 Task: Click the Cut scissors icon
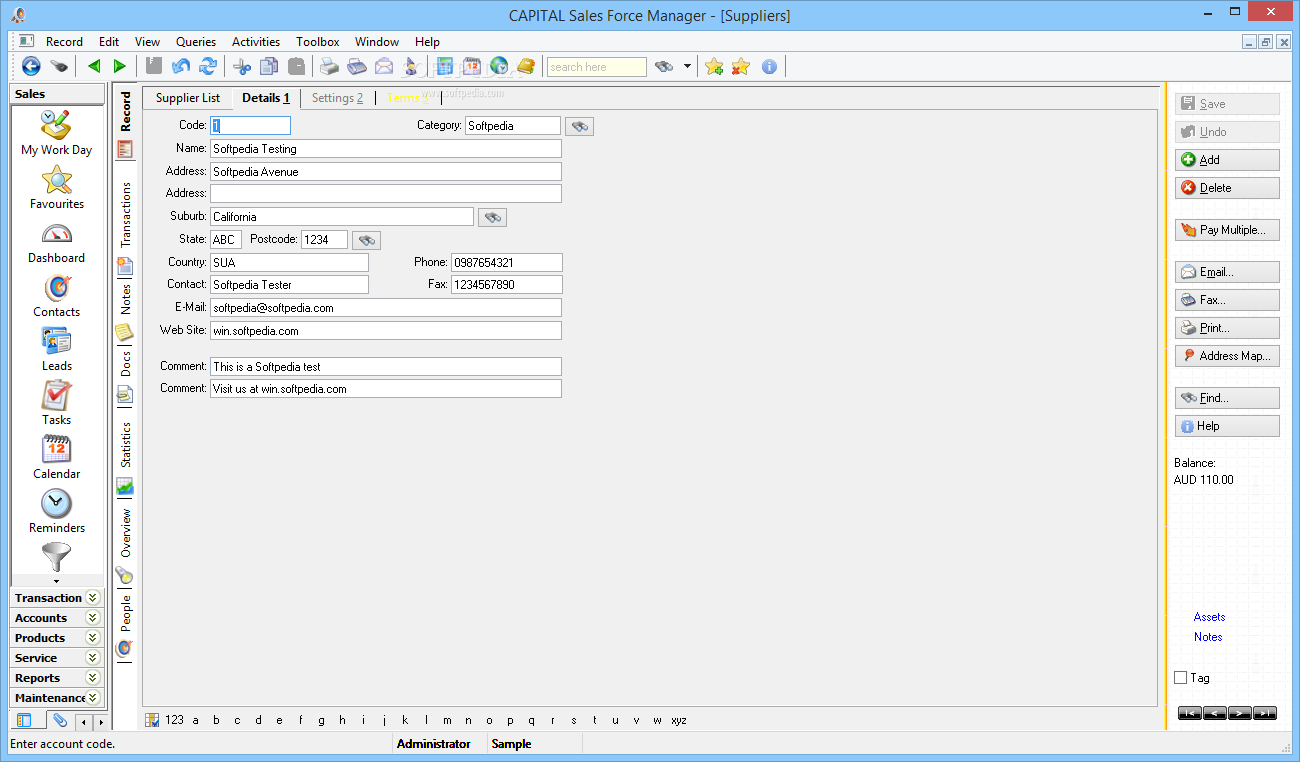(242, 66)
